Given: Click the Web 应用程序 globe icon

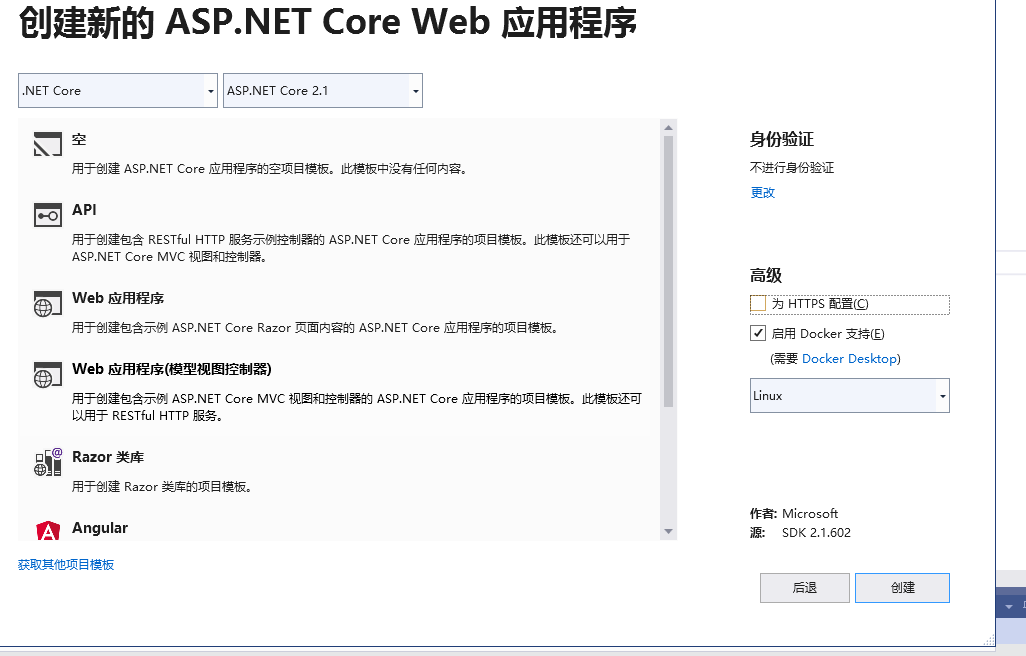Looking at the screenshot, I should pyautogui.click(x=48, y=304).
